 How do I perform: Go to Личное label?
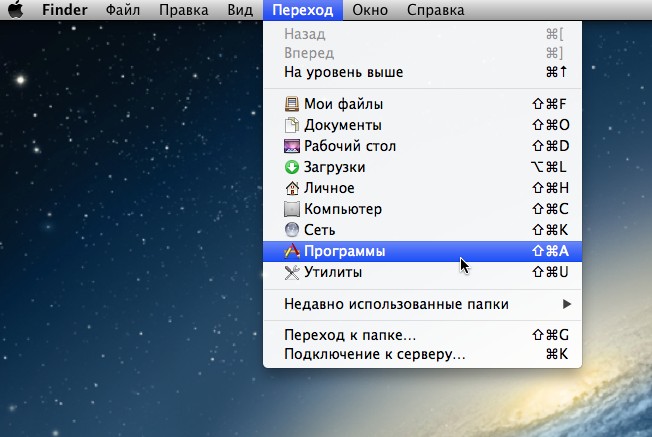pos(329,188)
